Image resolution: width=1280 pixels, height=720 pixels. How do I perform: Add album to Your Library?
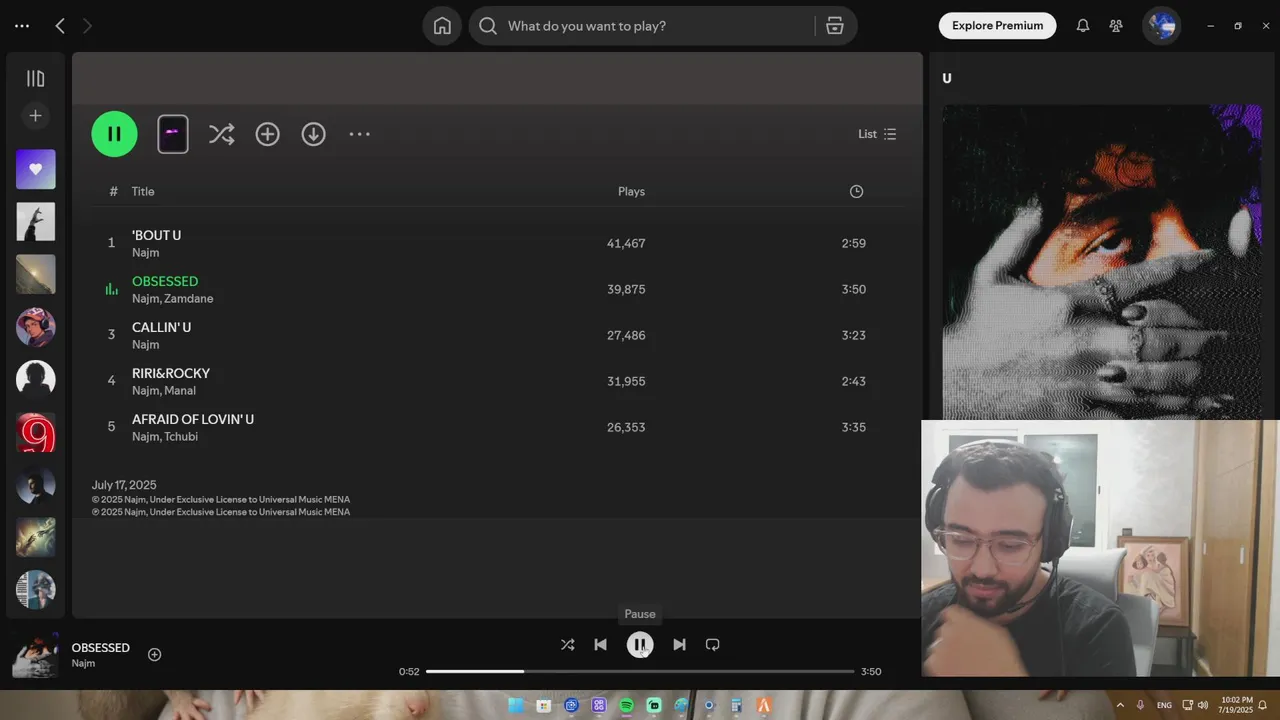(x=267, y=134)
